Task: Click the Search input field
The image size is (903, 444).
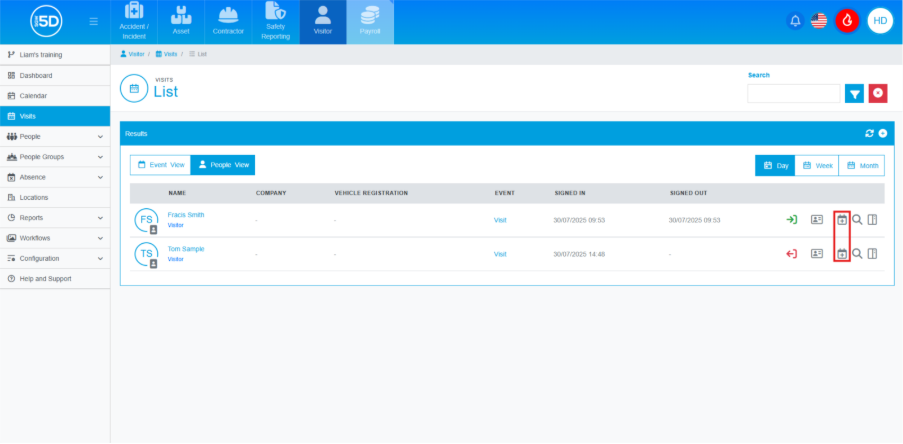Action: [x=793, y=93]
